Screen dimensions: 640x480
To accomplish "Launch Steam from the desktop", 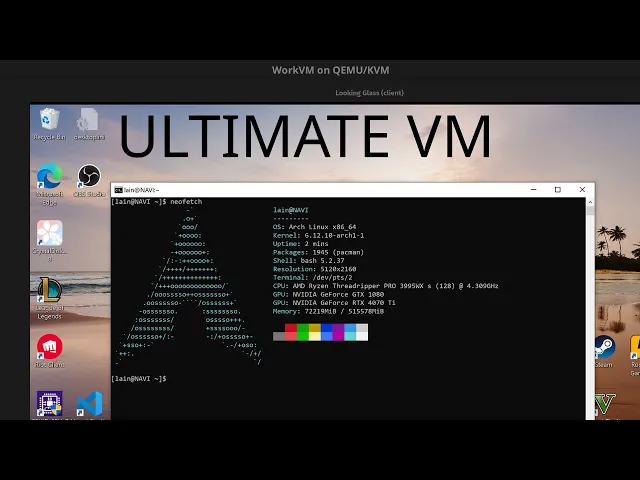I will 604,351.
